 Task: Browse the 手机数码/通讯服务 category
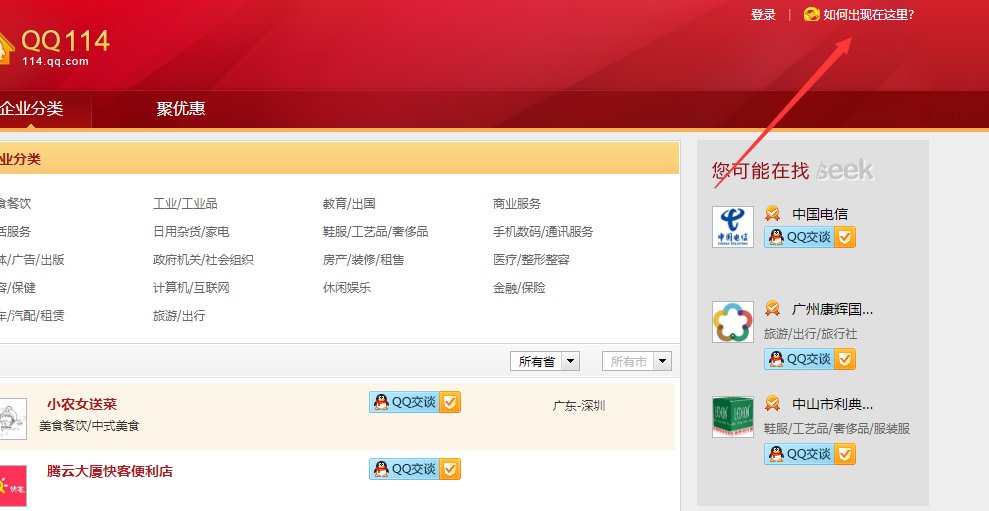(x=543, y=232)
